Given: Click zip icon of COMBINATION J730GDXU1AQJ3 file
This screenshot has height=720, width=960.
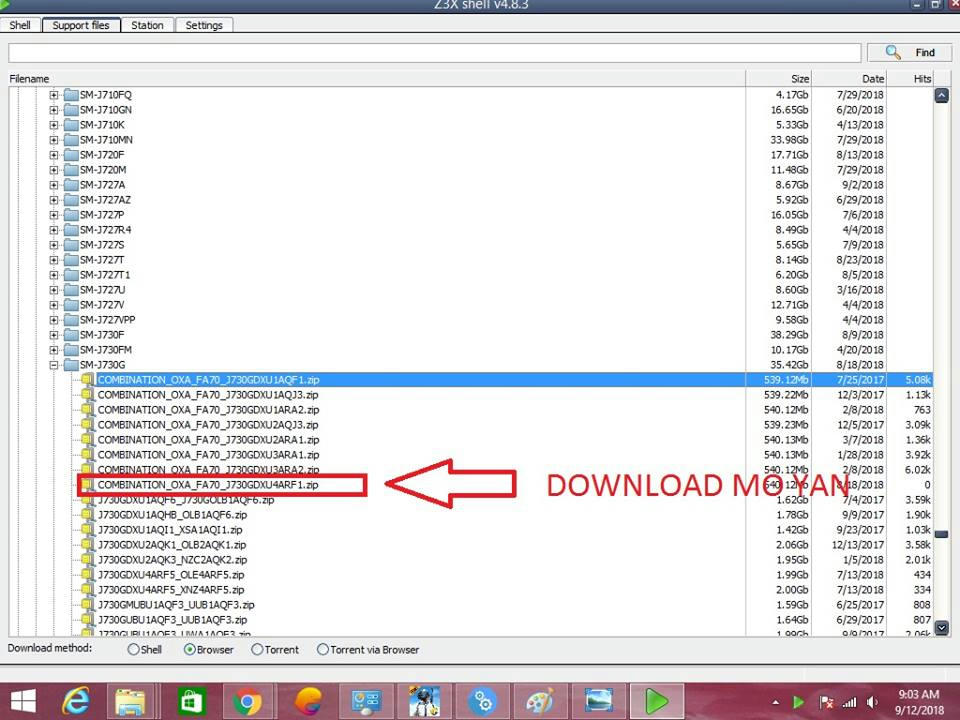Looking at the screenshot, I should [88, 395].
